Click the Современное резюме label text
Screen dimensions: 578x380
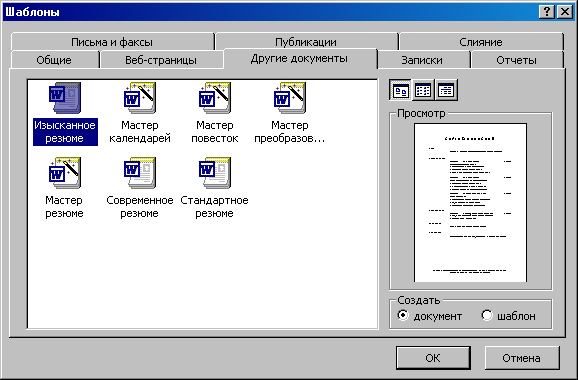140,207
